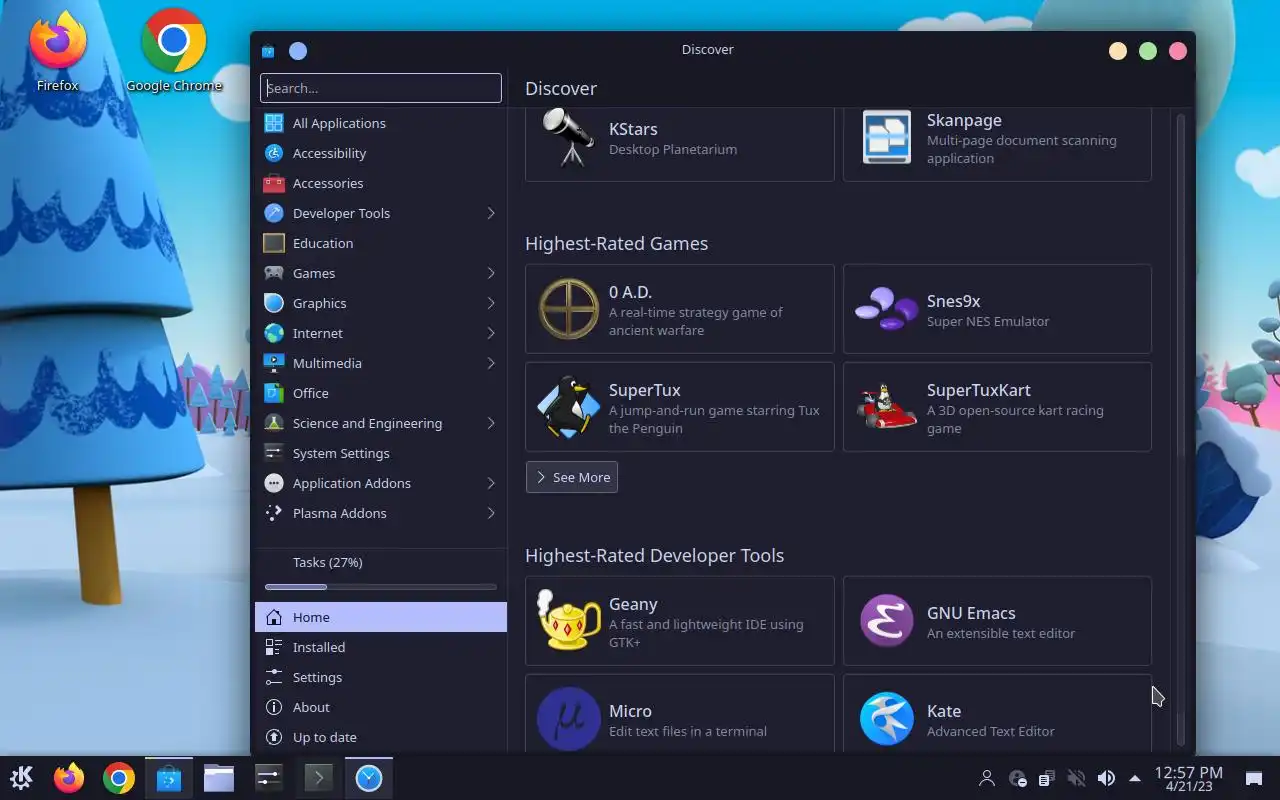This screenshot has height=800, width=1280.
Task: Open the Installed applications page
Action: (381, 647)
